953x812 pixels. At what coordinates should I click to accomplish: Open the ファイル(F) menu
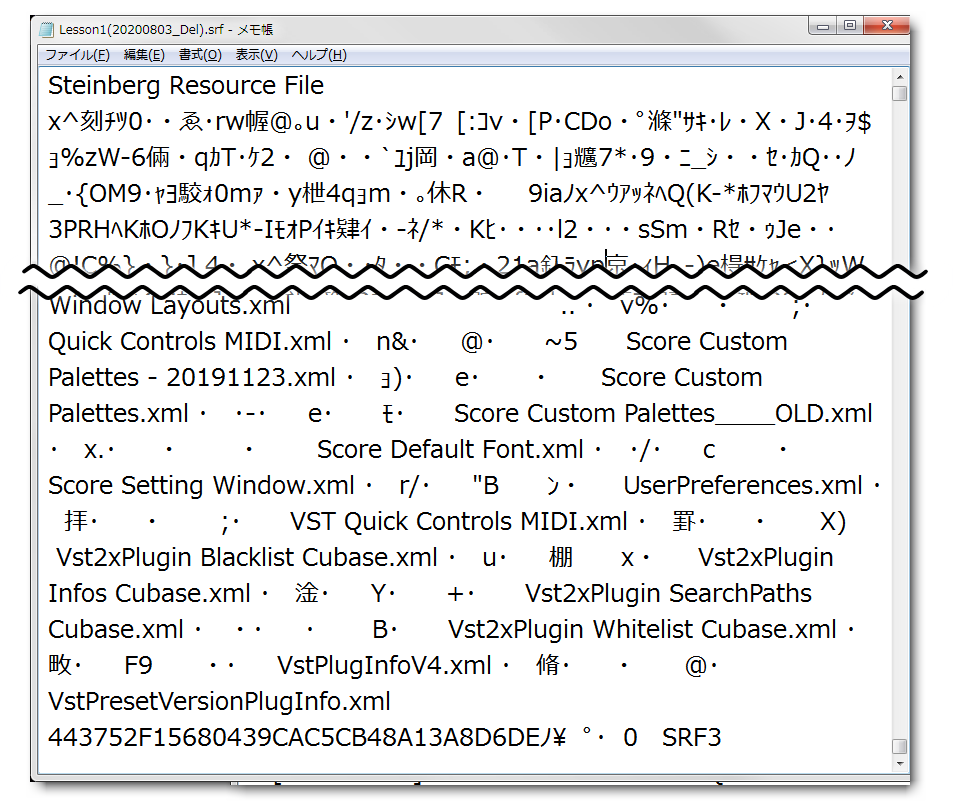(x=77, y=55)
